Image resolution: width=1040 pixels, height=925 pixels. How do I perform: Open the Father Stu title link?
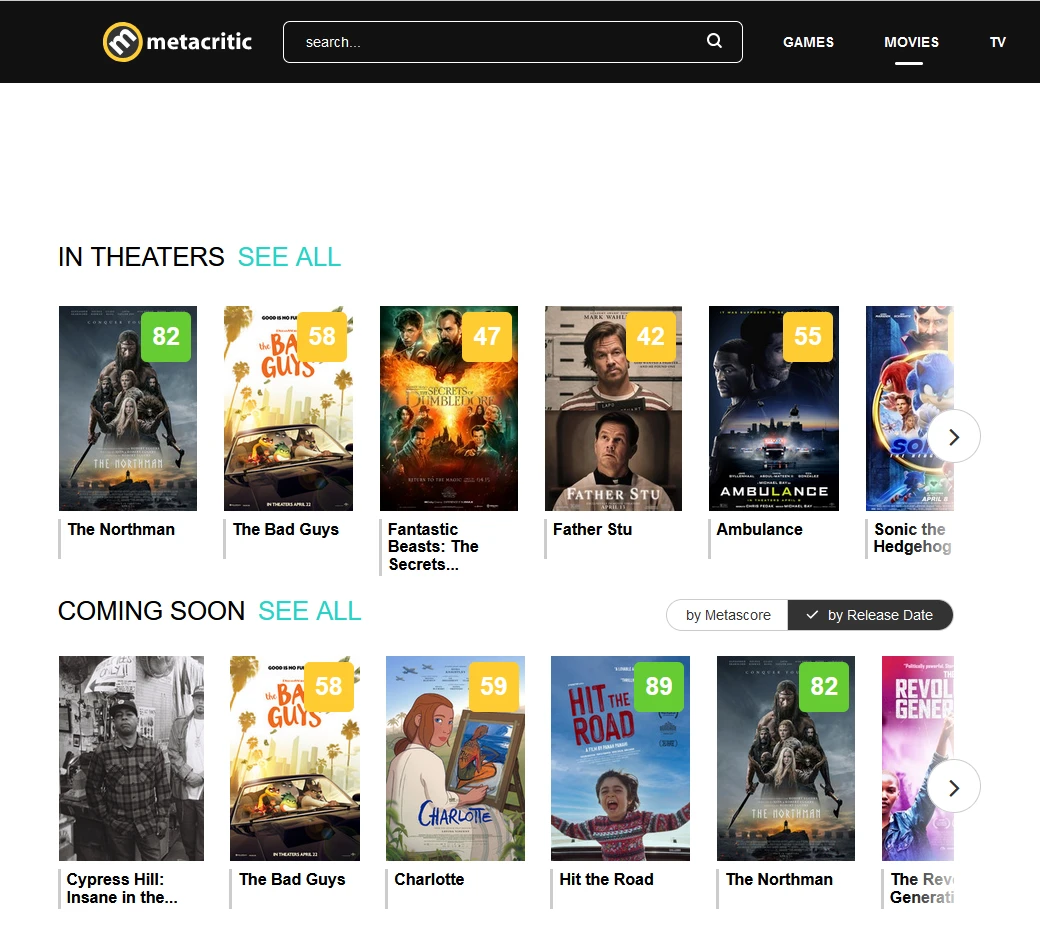coord(592,529)
